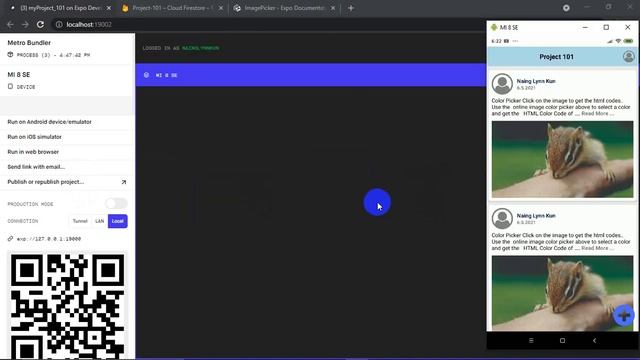Open the profile icon in Project 101 header
640x360 pixels.
click(629, 56)
